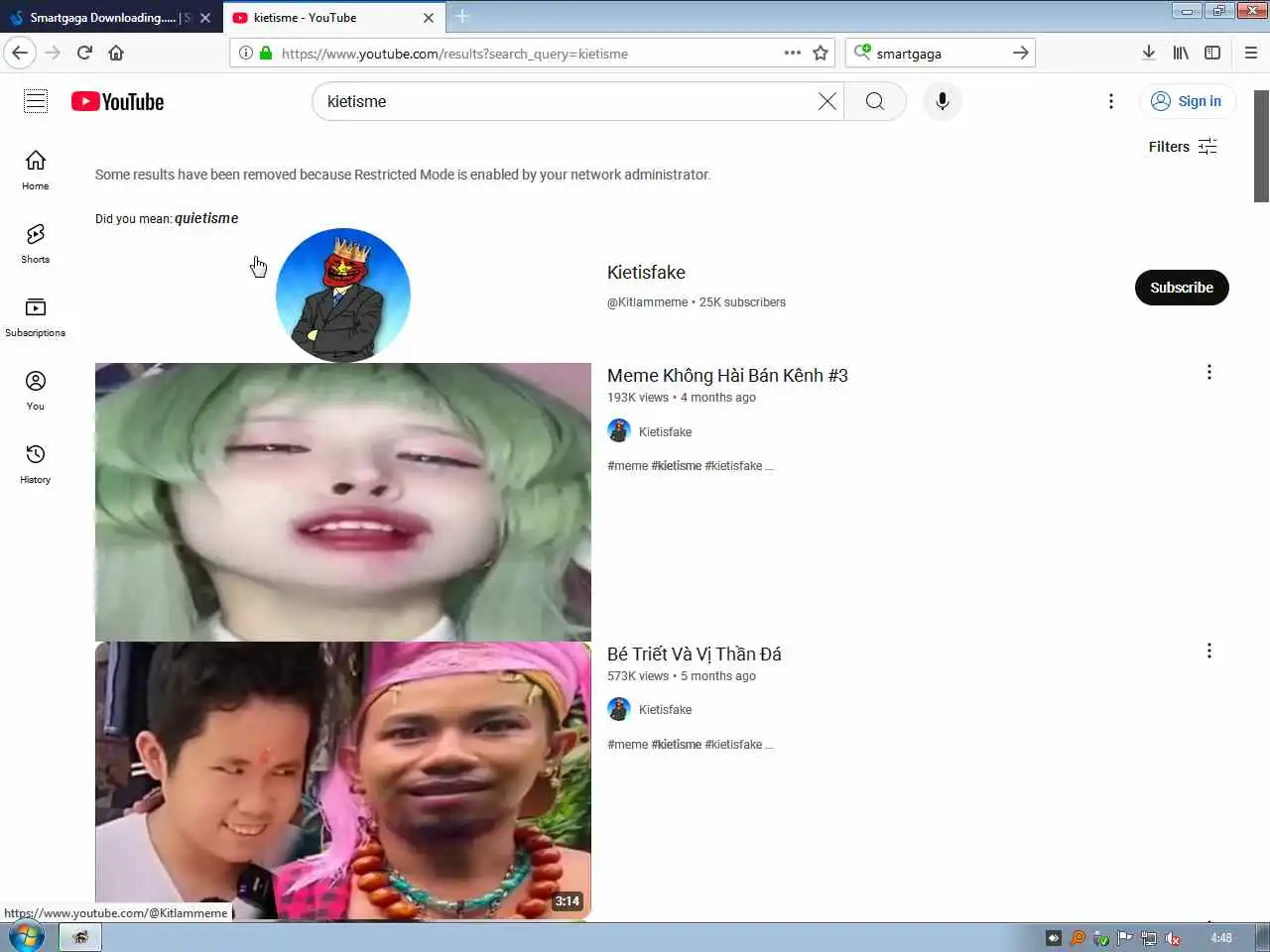Click the smartgaga browser search field

click(940, 54)
